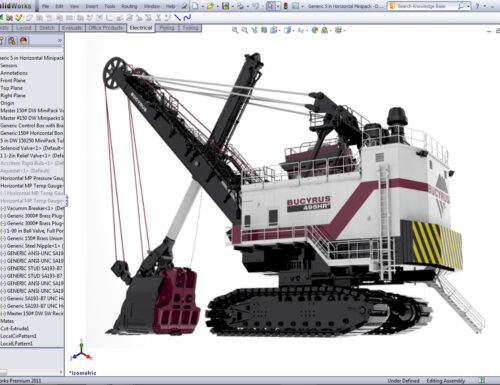Open the Insert menu

coord(92,6)
